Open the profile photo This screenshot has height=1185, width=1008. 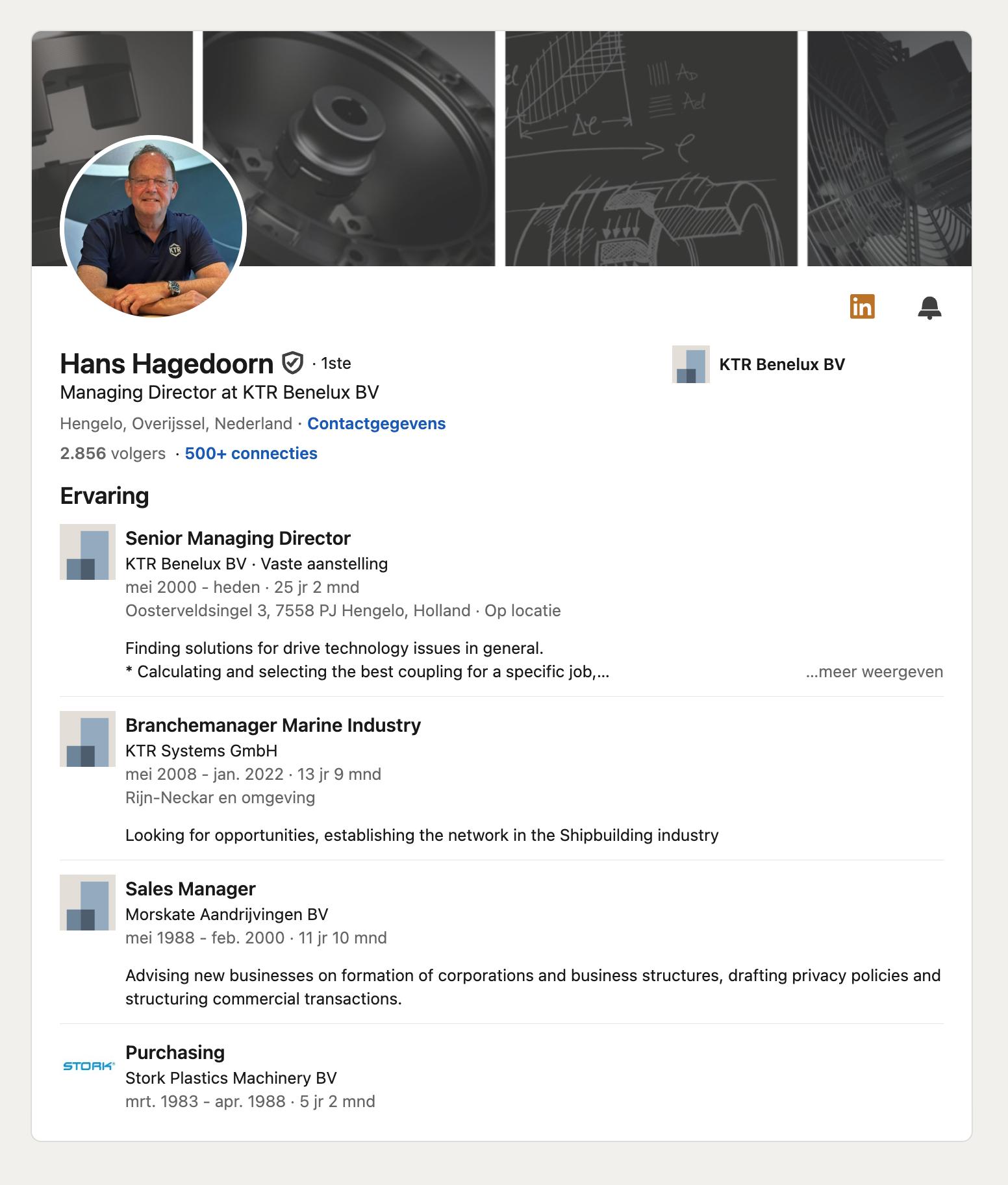[x=153, y=227]
